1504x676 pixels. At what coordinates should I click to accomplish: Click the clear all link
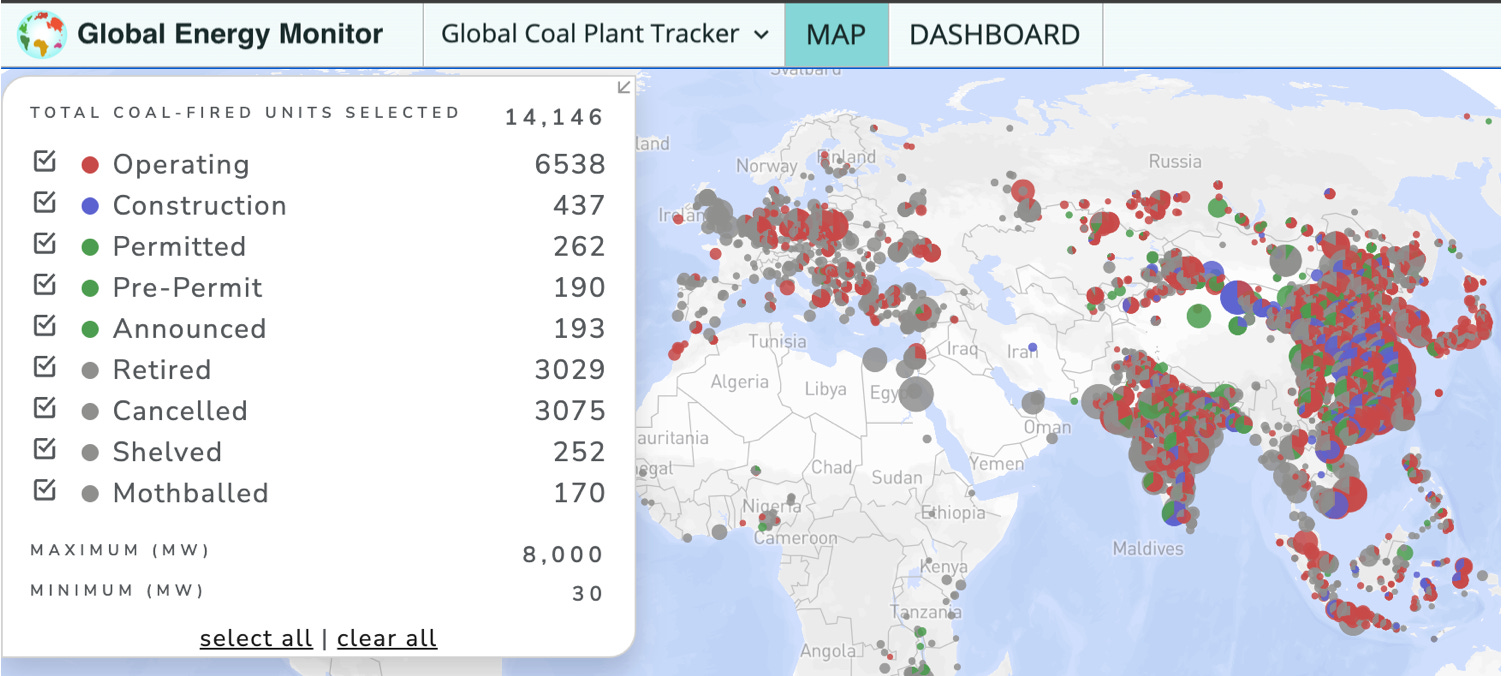pyautogui.click(x=387, y=638)
